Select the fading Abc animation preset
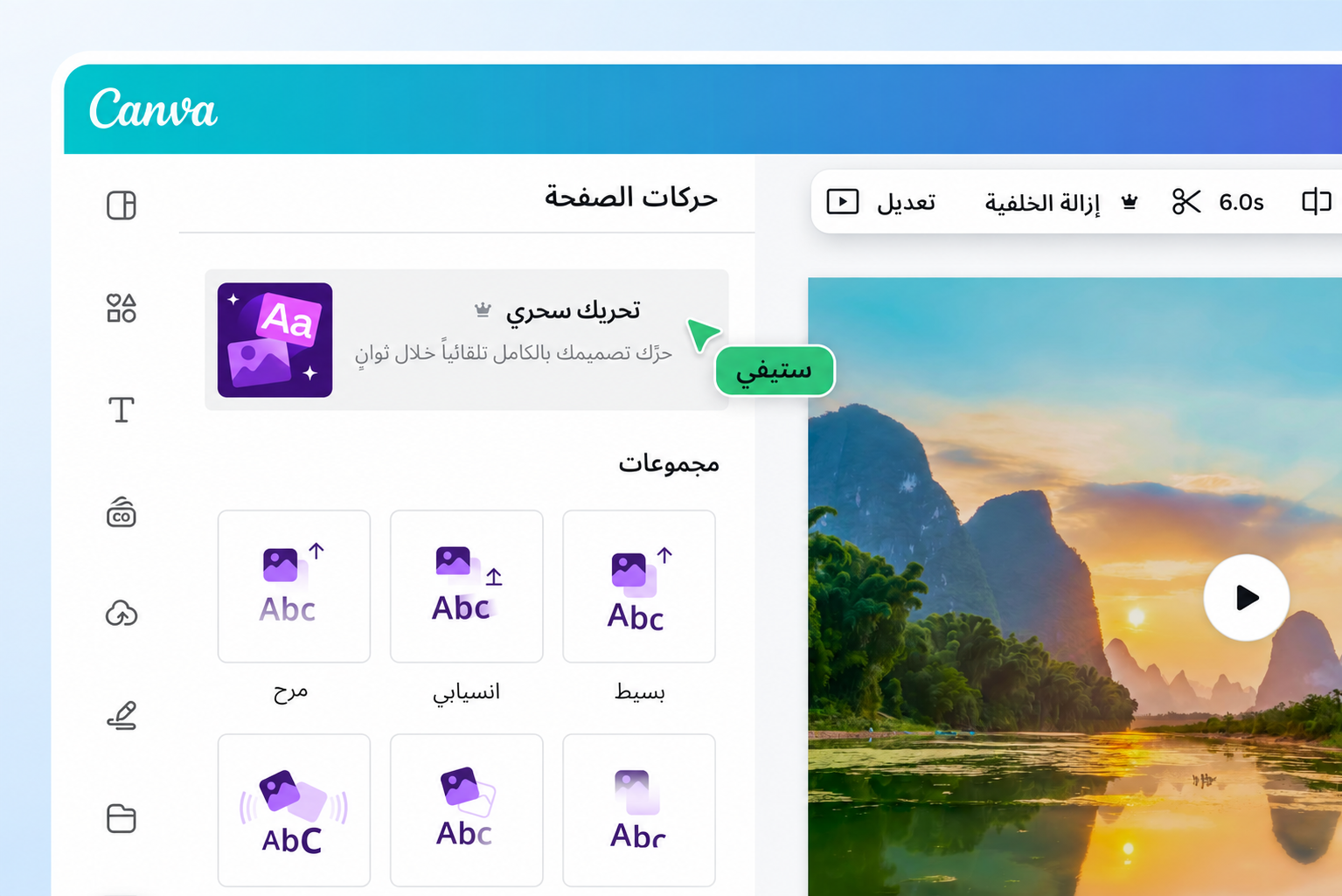 click(x=639, y=810)
